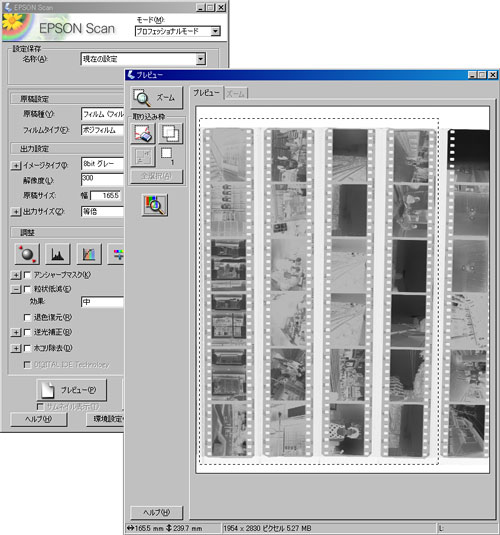Image resolution: width=500 pixels, height=535 pixels.
Task: Open the histogram adjustment tool
Action: (58, 254)
